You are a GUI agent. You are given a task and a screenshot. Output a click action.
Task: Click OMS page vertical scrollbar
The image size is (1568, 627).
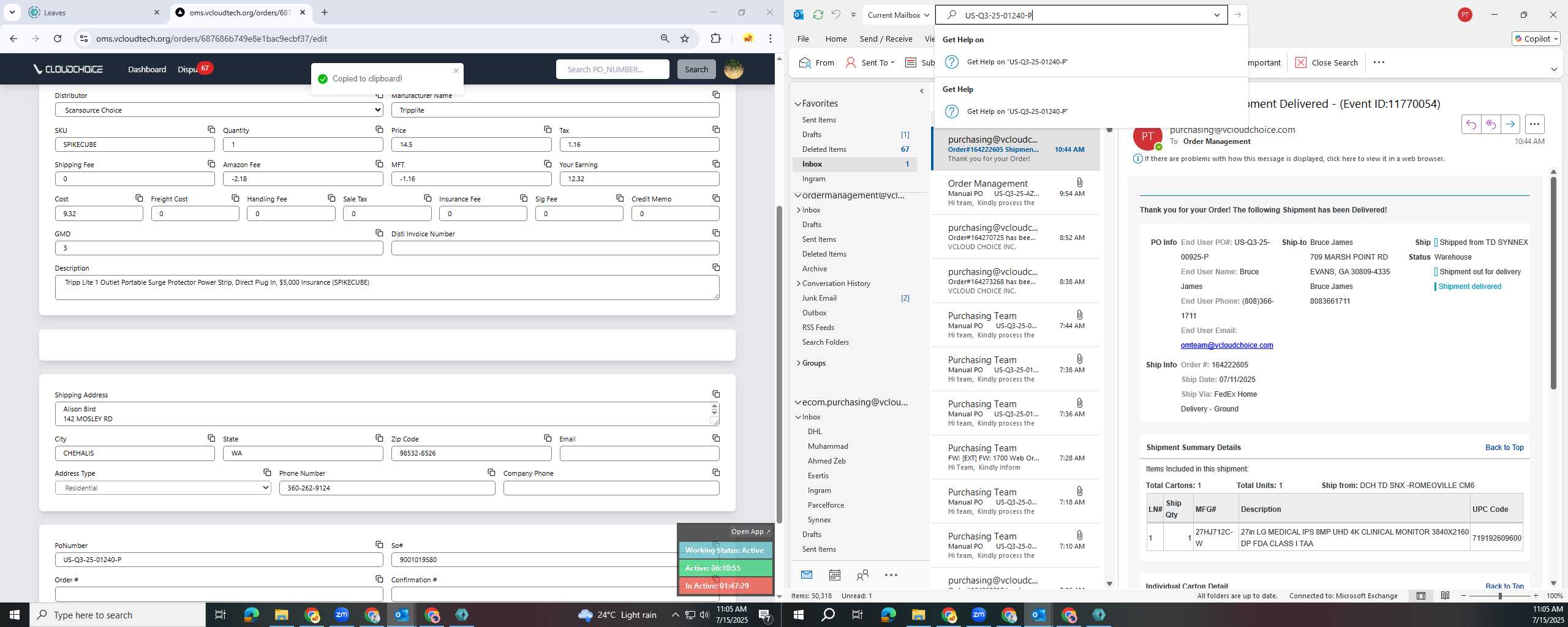pyautogui.click(x=779, y=364)
